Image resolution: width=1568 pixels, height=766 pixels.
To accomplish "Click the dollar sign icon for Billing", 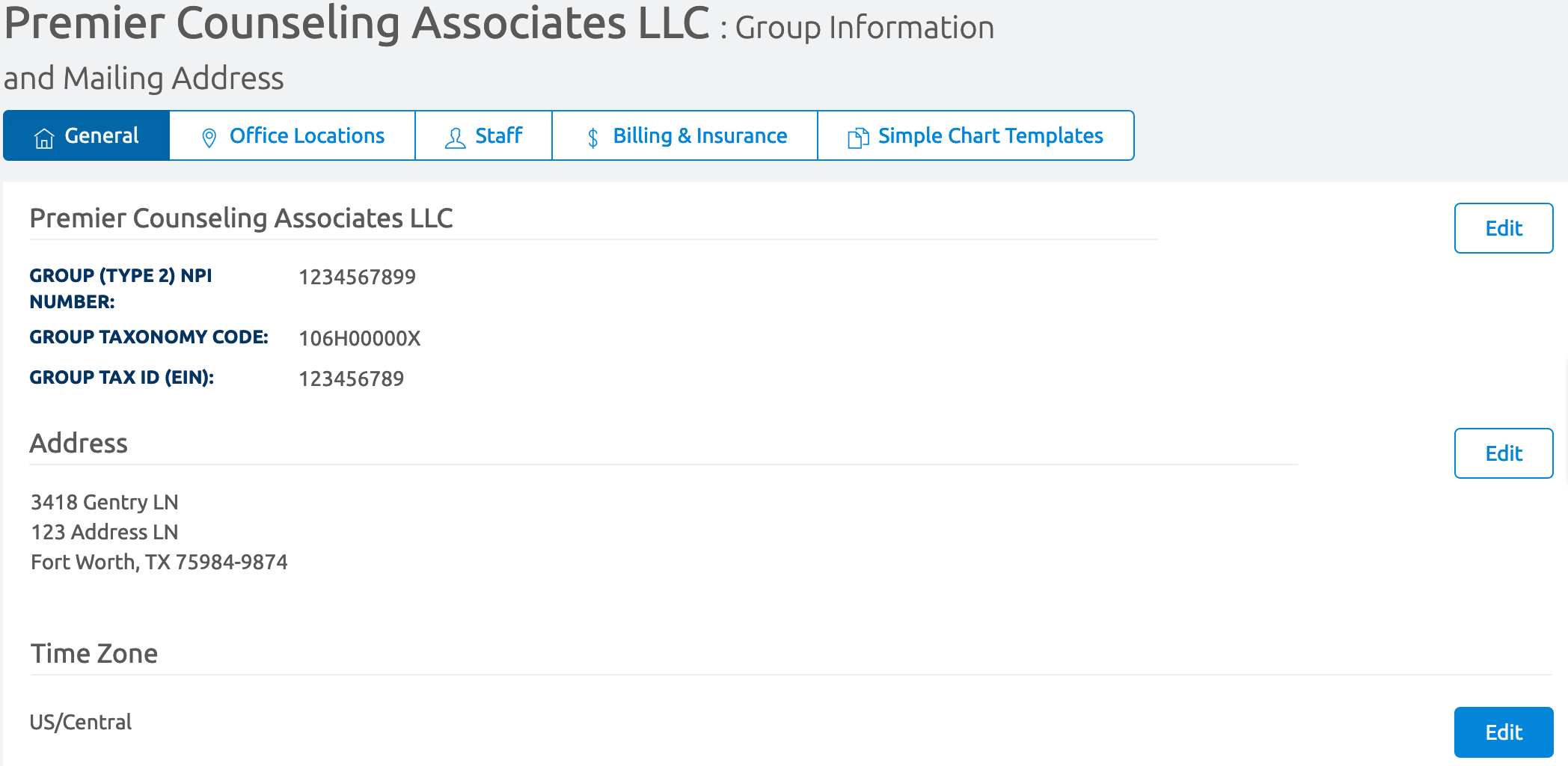I will point(593,138).
